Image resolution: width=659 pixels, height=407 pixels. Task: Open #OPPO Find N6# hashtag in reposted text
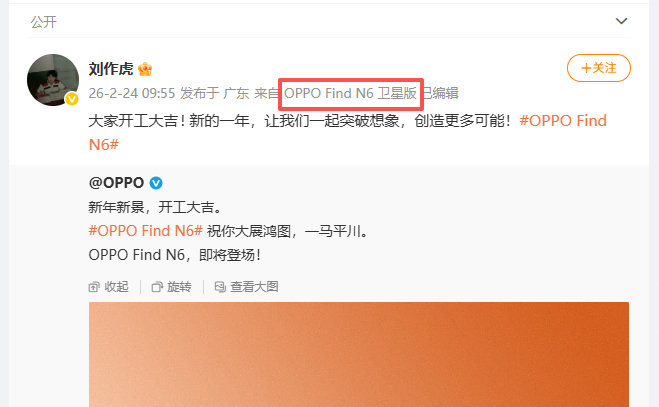145,231
